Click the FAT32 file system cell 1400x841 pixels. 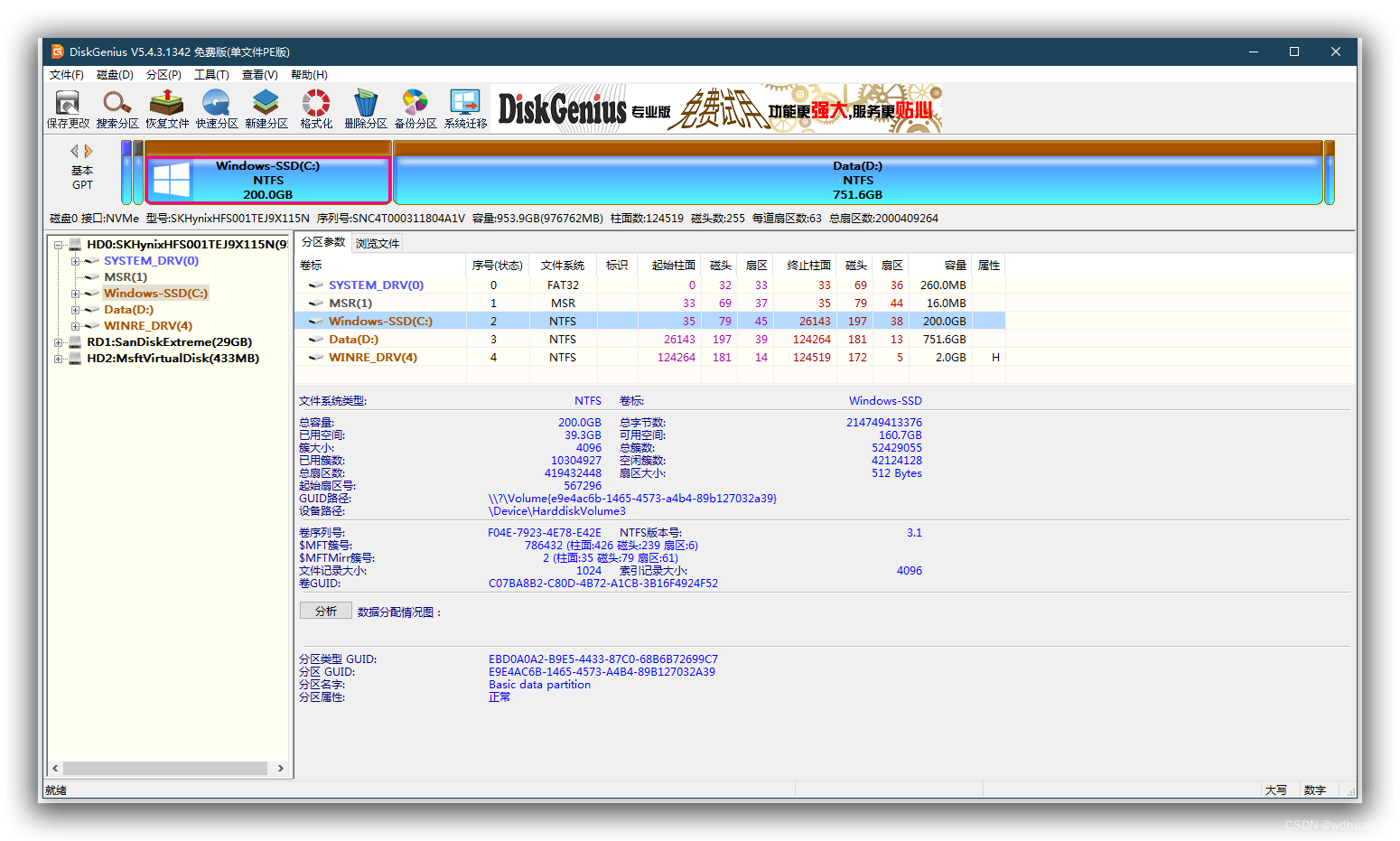click(563, 285)
